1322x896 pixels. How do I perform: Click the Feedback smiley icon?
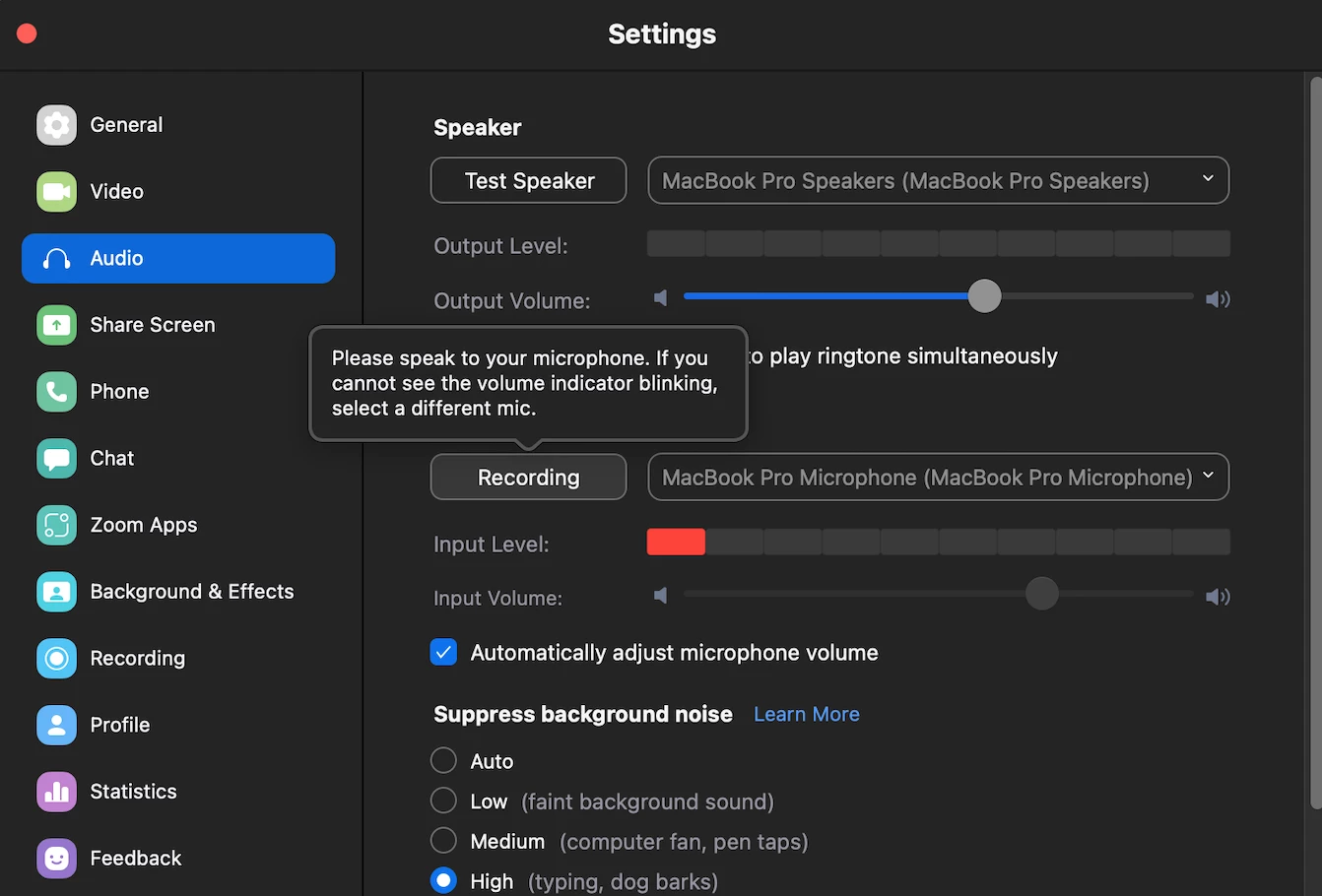pyautogui.click(x=56, y=858)
